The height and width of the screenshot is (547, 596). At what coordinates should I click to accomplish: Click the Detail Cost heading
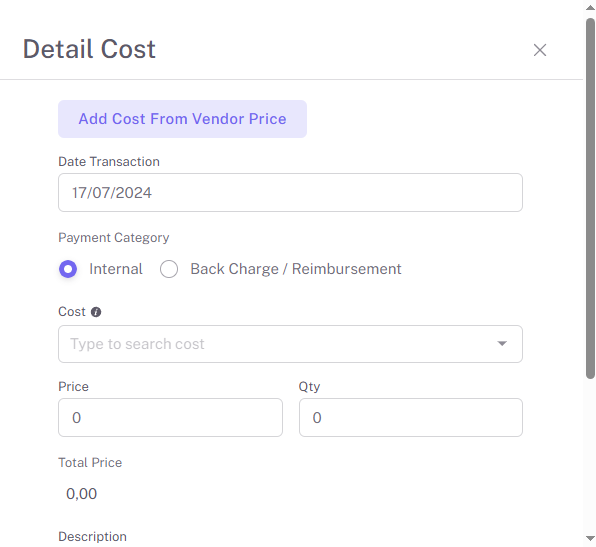click(x=89, y=49)
